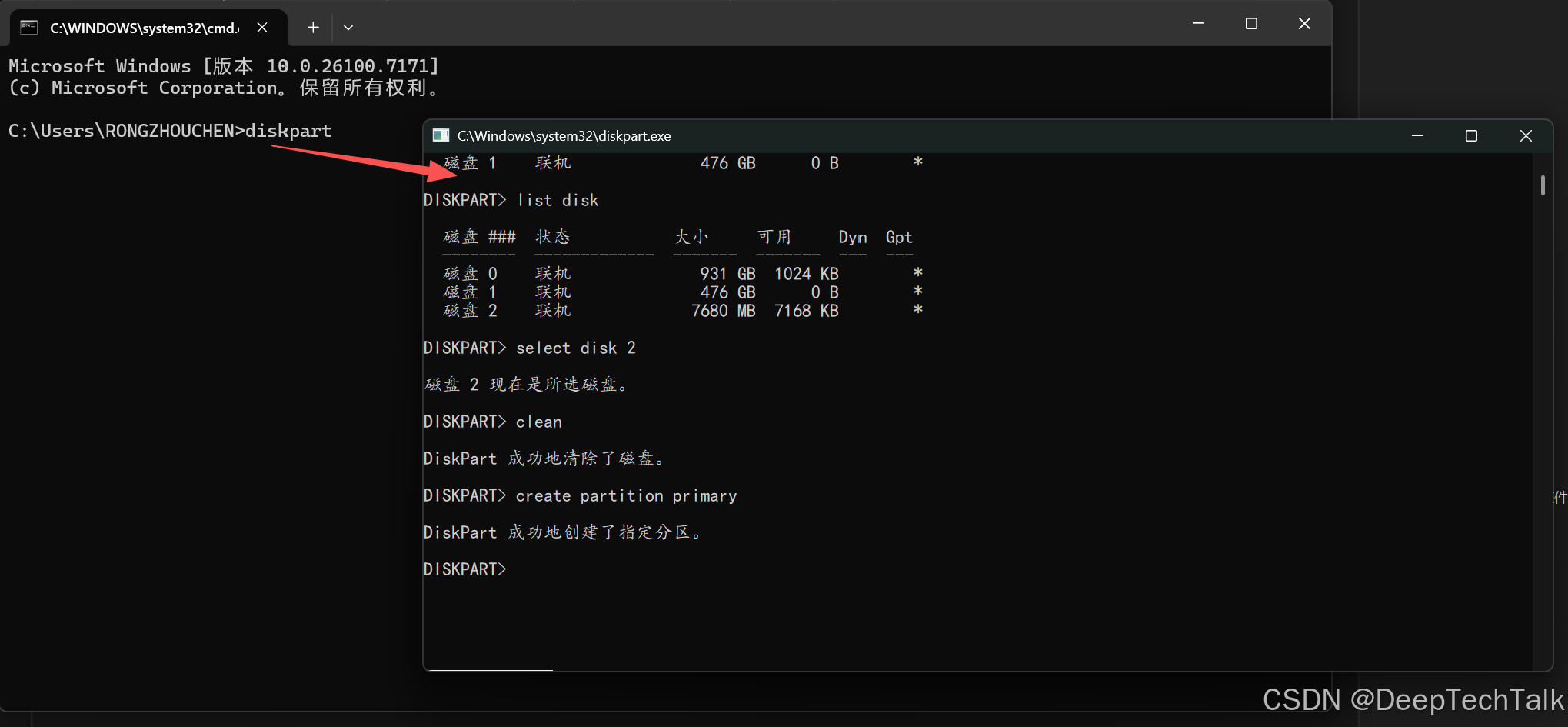Viewport: 1568px width, 727px height.
Task: Minimize the diskpart.exe window
Action: point(1417,135)
